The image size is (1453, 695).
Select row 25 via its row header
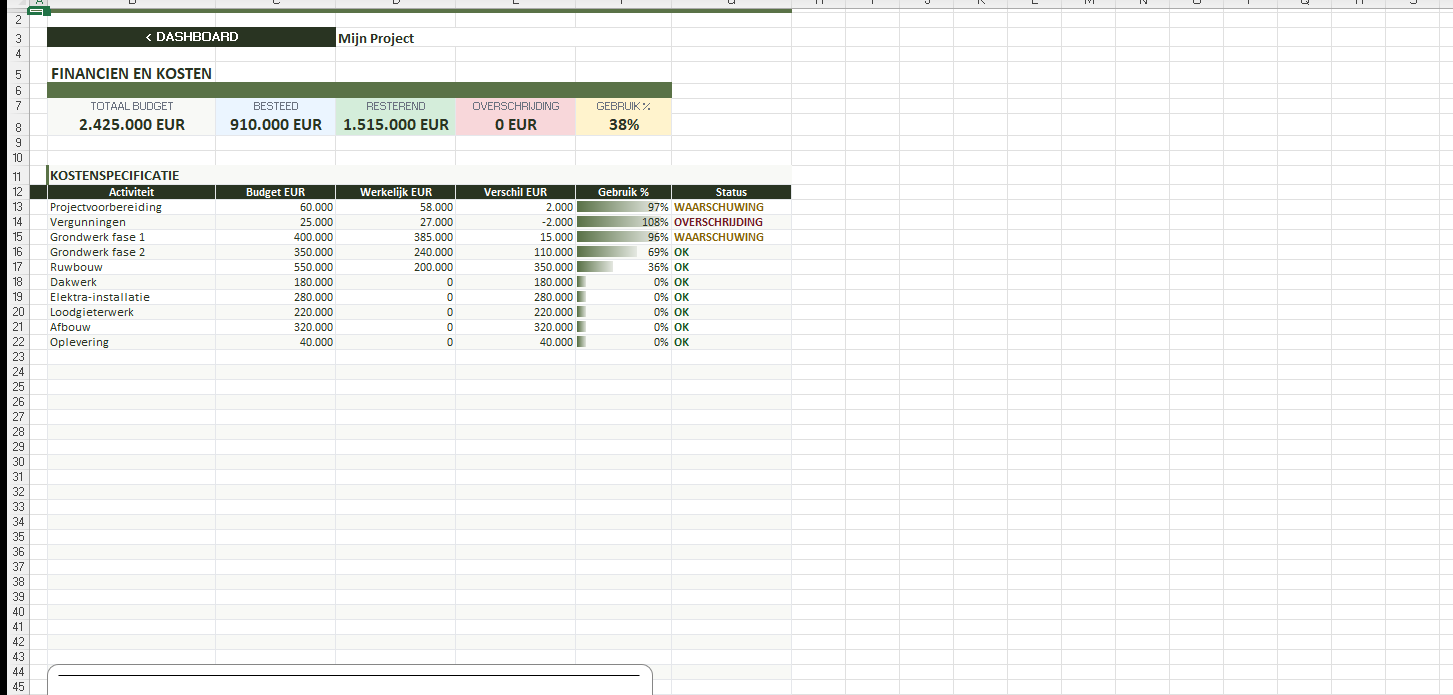(x=18, y=387)
